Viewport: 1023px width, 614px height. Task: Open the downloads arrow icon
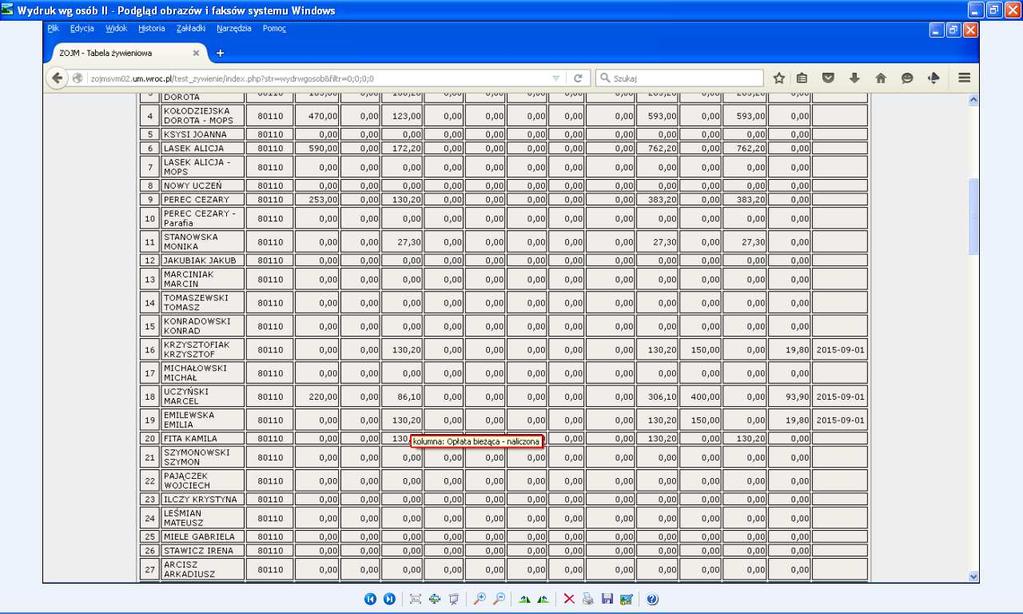click(x=854, y=78)
